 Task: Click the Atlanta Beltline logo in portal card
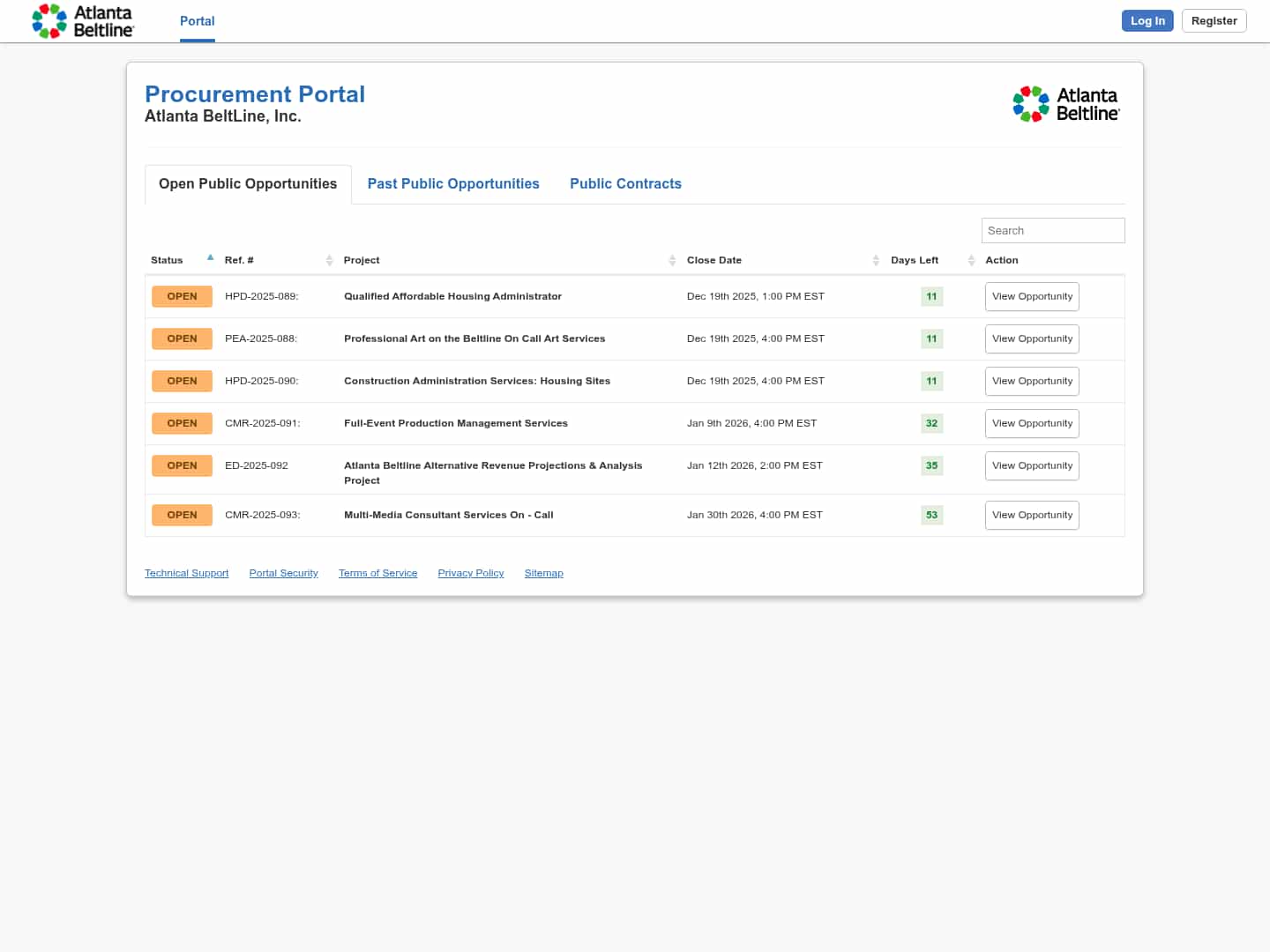1065,104
